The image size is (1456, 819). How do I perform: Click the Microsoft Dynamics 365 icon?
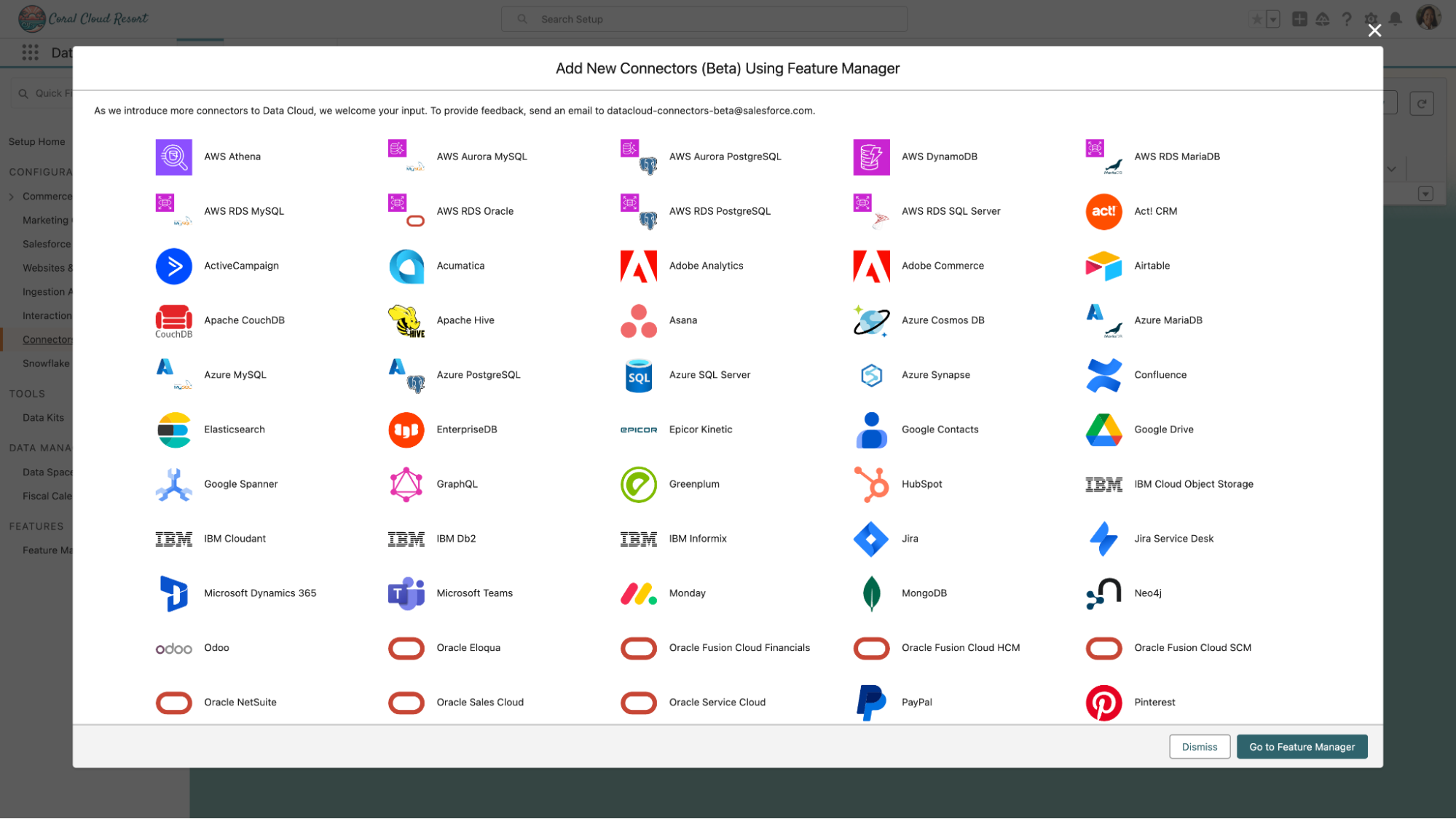(x=173, y=593)
